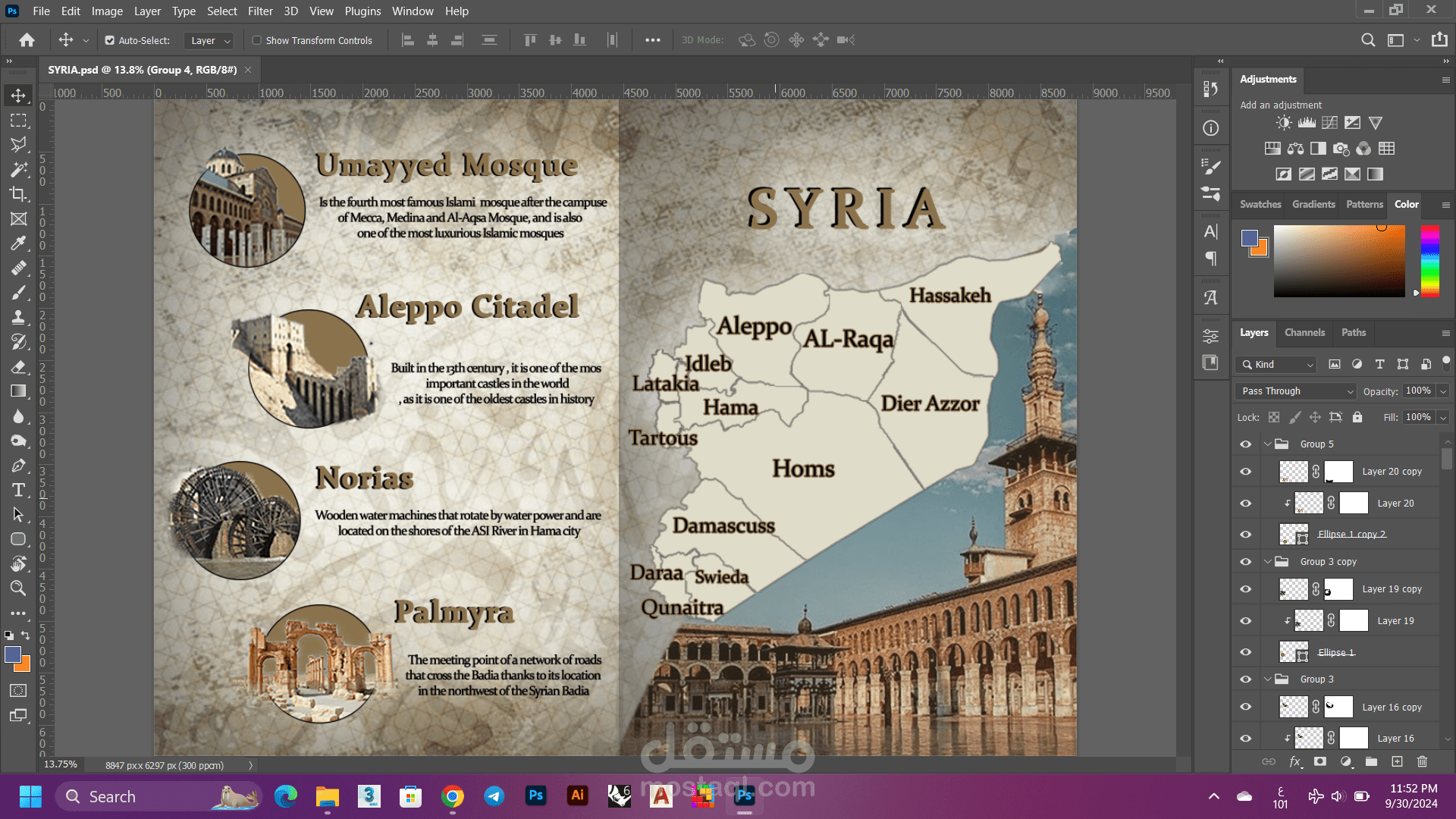
Task: Switch to the Channels tab
Action: tap(1304, 333)
